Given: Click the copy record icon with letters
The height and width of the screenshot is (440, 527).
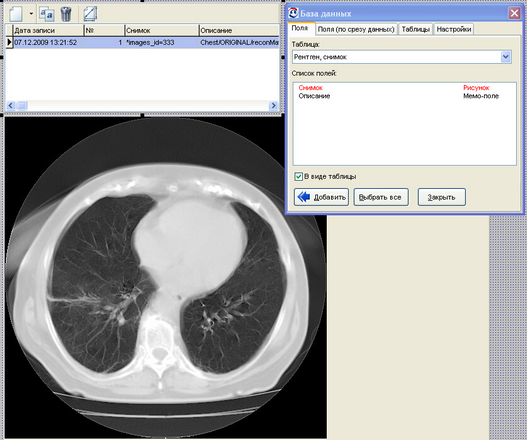Looking at the screenshot, I should click(x=47, y=14).
